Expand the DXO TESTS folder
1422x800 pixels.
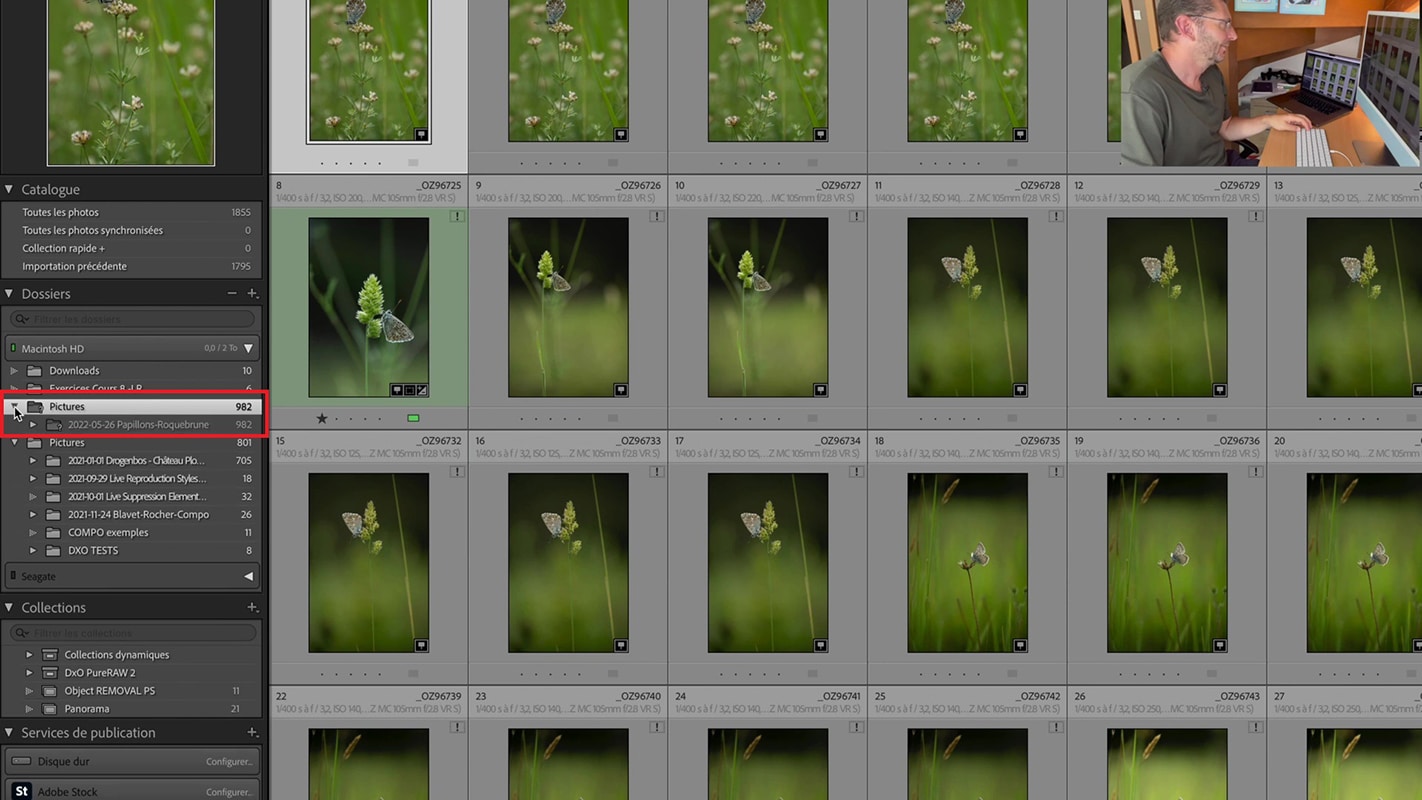coord(33,551)
